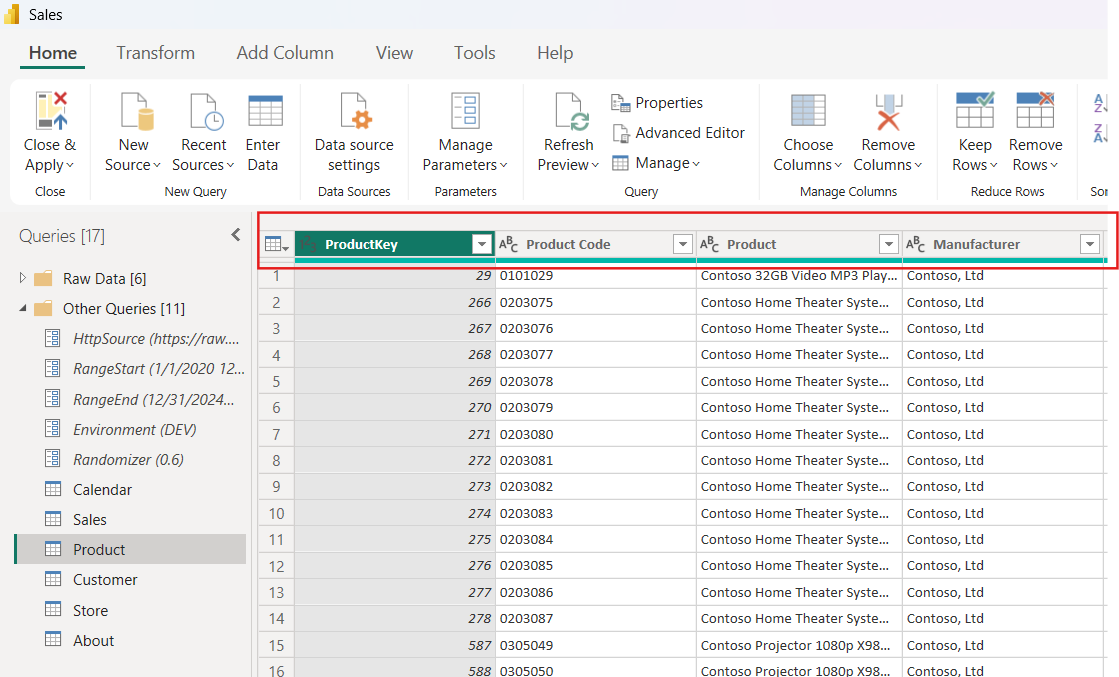The image size is (1119, 677).
Task: Open the Add Column ribbon tab
Action: (x=284, y=53)
